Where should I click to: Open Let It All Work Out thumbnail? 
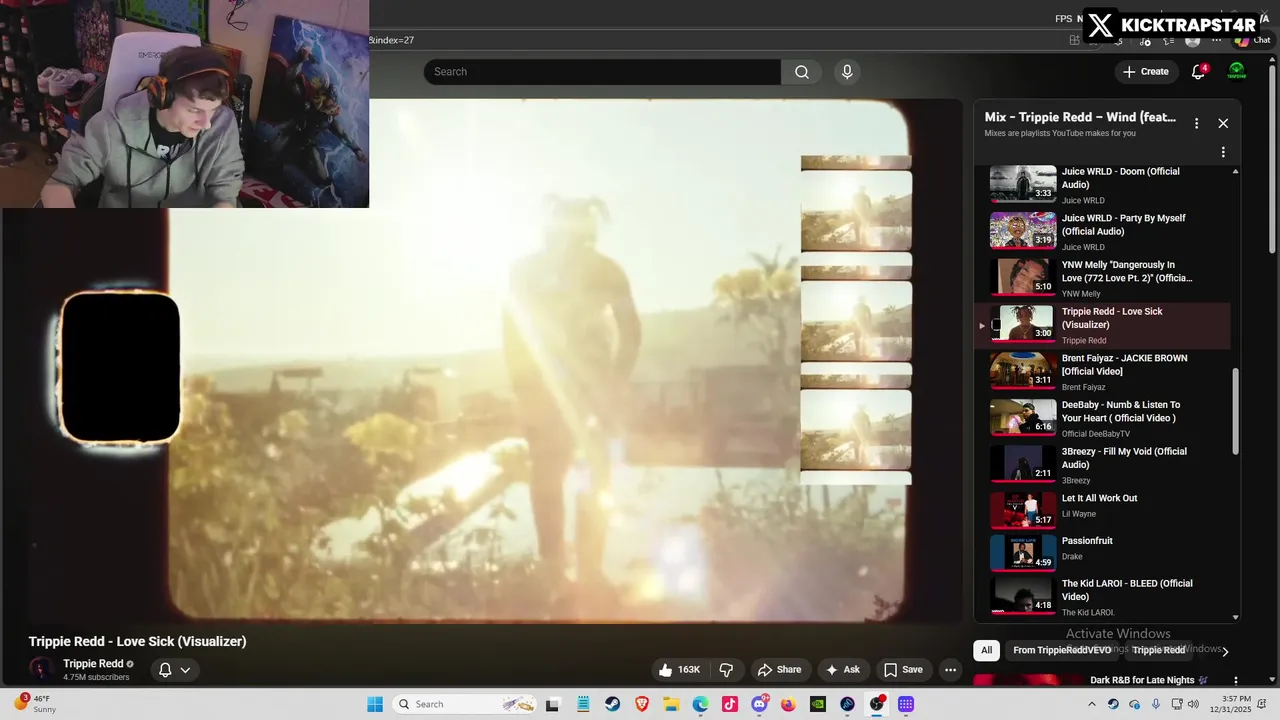[1023, 510]
